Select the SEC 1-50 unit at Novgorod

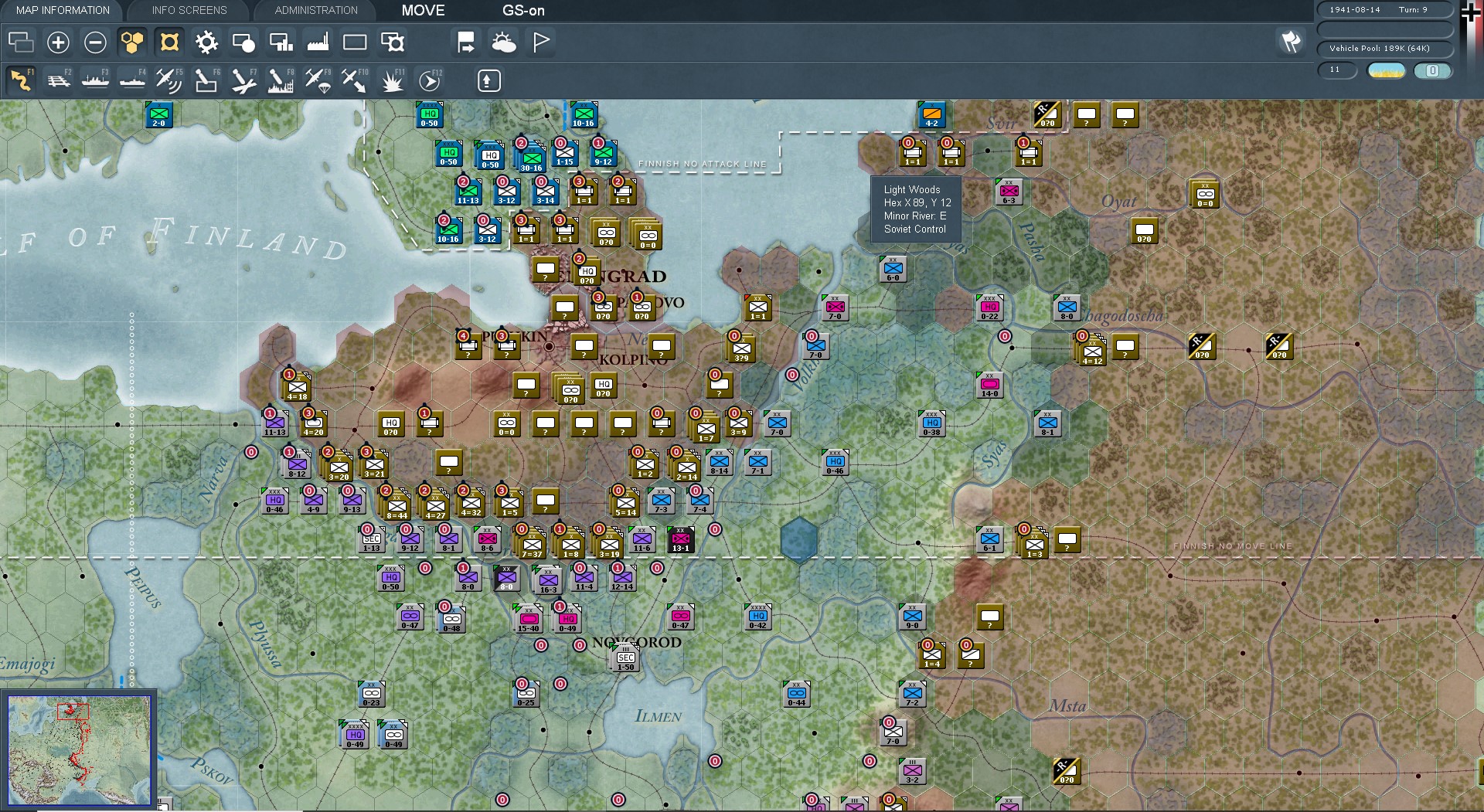[x=625, y=659]
